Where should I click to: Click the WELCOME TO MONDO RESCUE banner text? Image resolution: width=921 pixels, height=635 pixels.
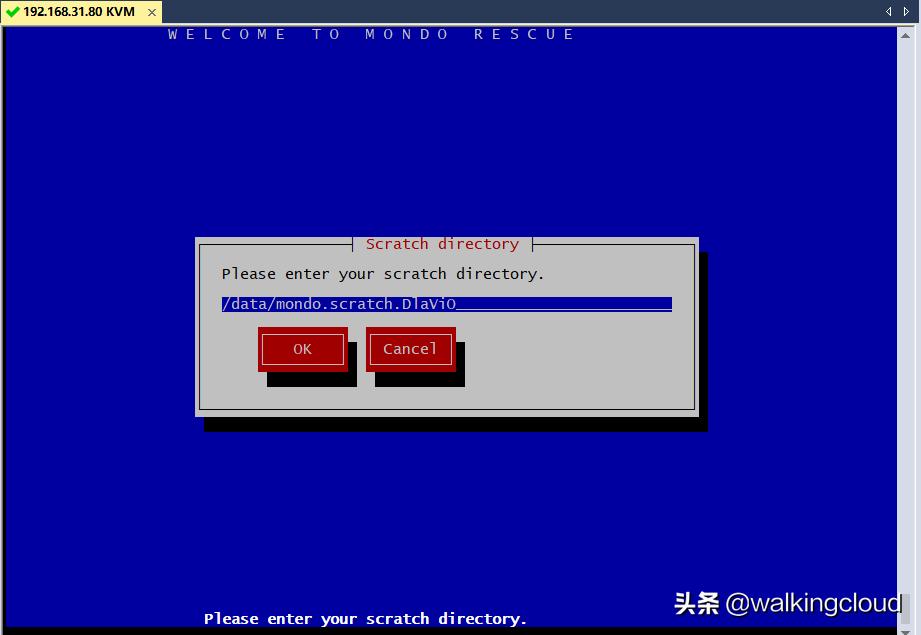pos(370,34)
